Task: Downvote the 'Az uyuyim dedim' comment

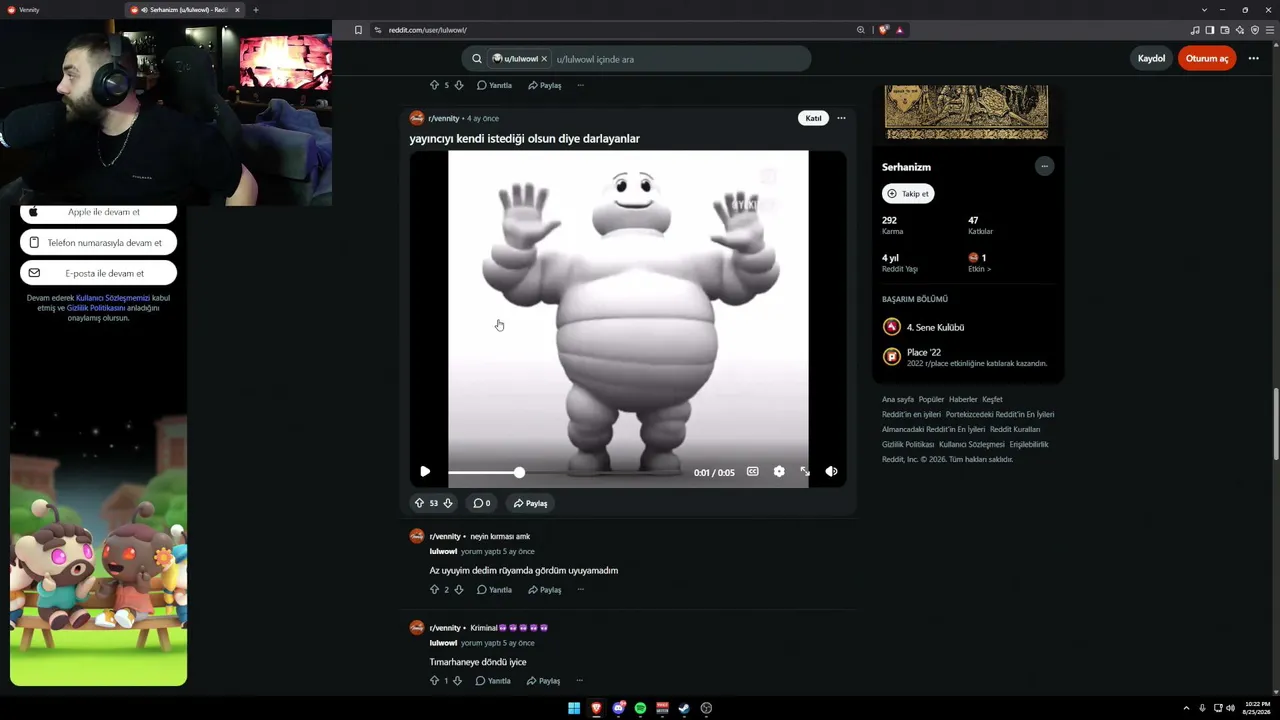Action: click(x=459, y=590)
